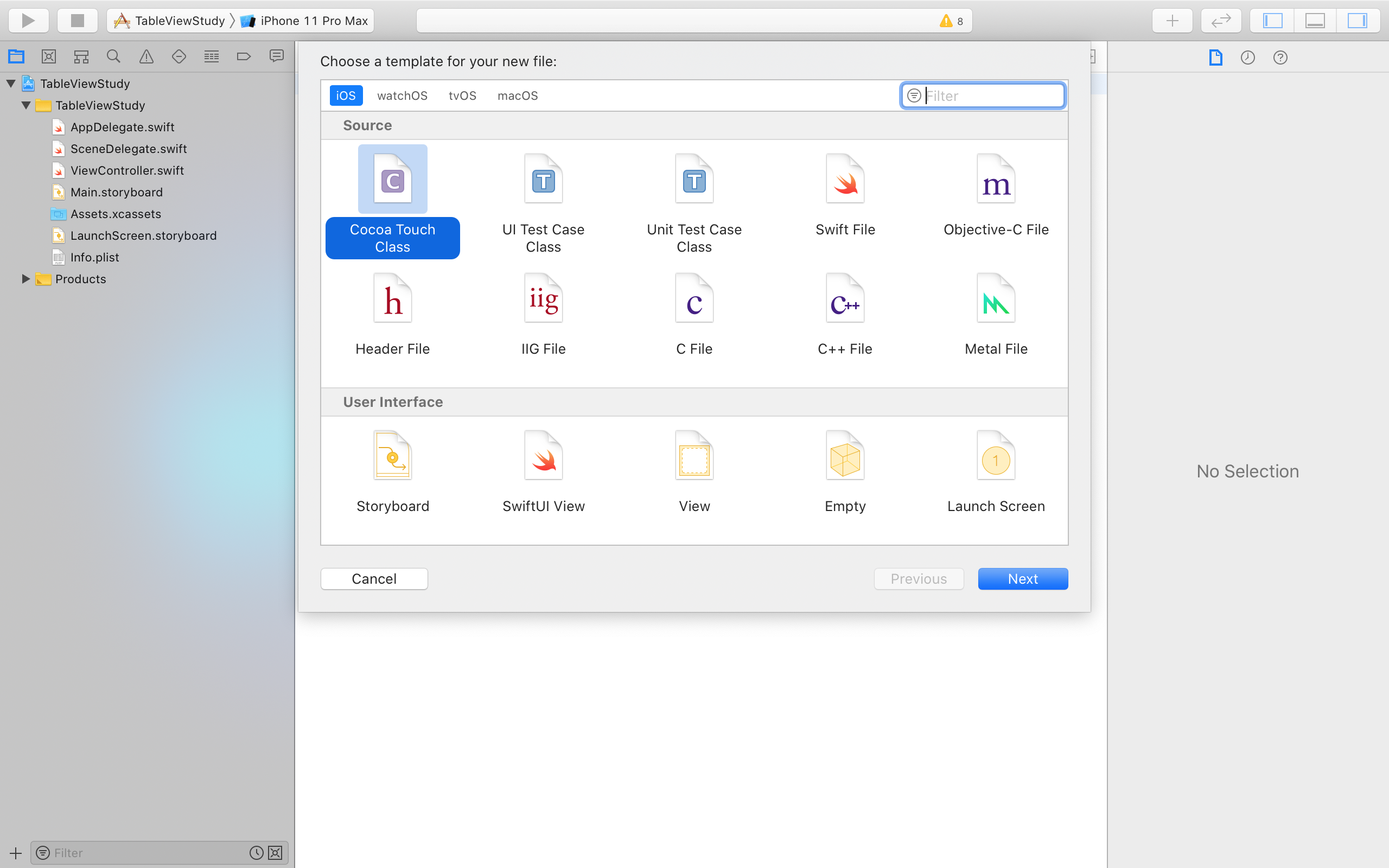This screenshot has height=868, width=1389.
Task: Select the Metal File template
Action: click(996, 299)
